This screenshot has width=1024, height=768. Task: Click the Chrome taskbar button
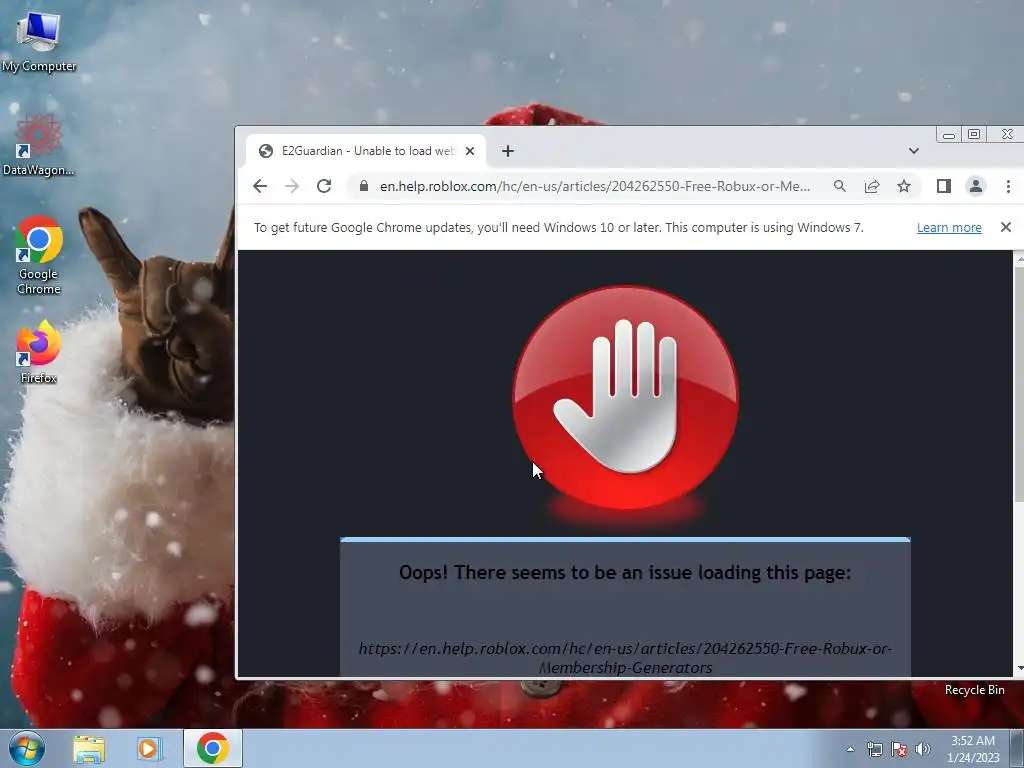point(213,748)
